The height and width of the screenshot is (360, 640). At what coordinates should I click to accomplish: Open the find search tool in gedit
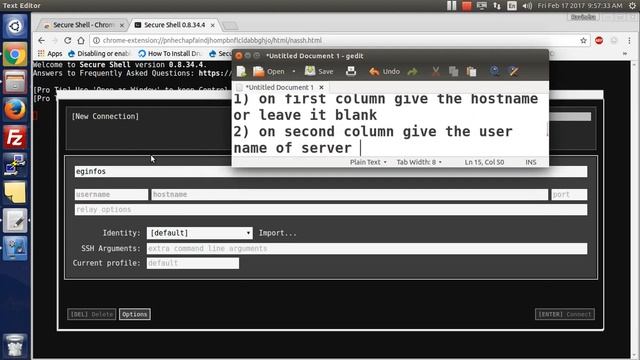[494, 71]
